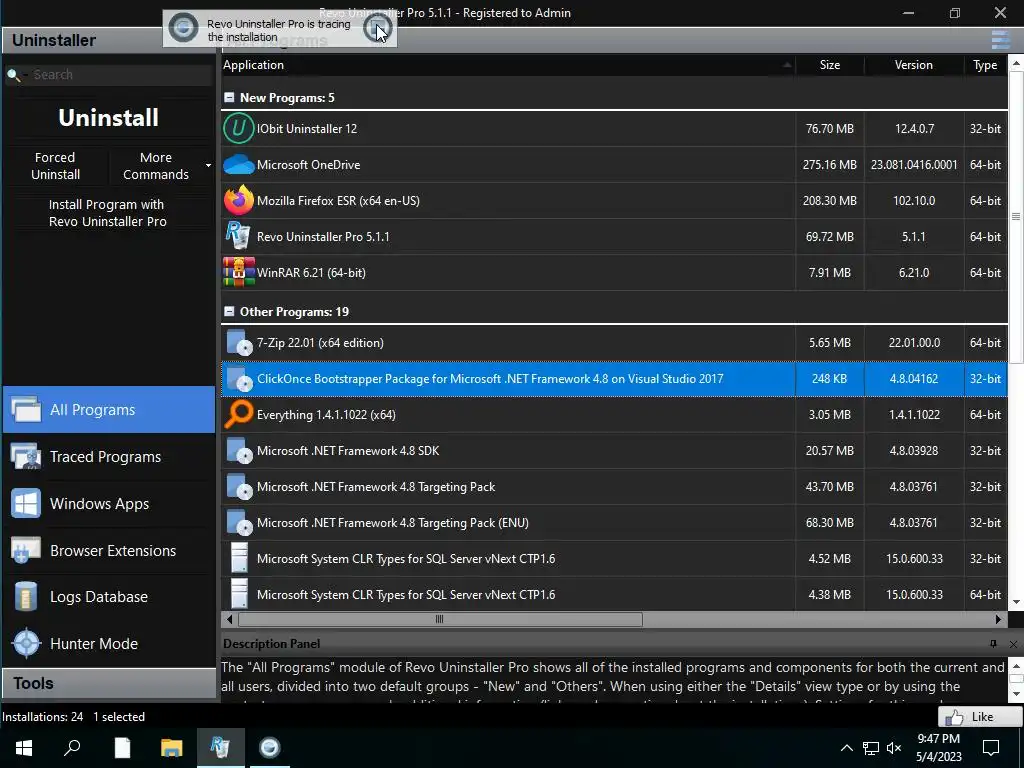The height and width of the screenshot is (768, 1024).
Task: Click the Size column header
Action: pos(829,65)
